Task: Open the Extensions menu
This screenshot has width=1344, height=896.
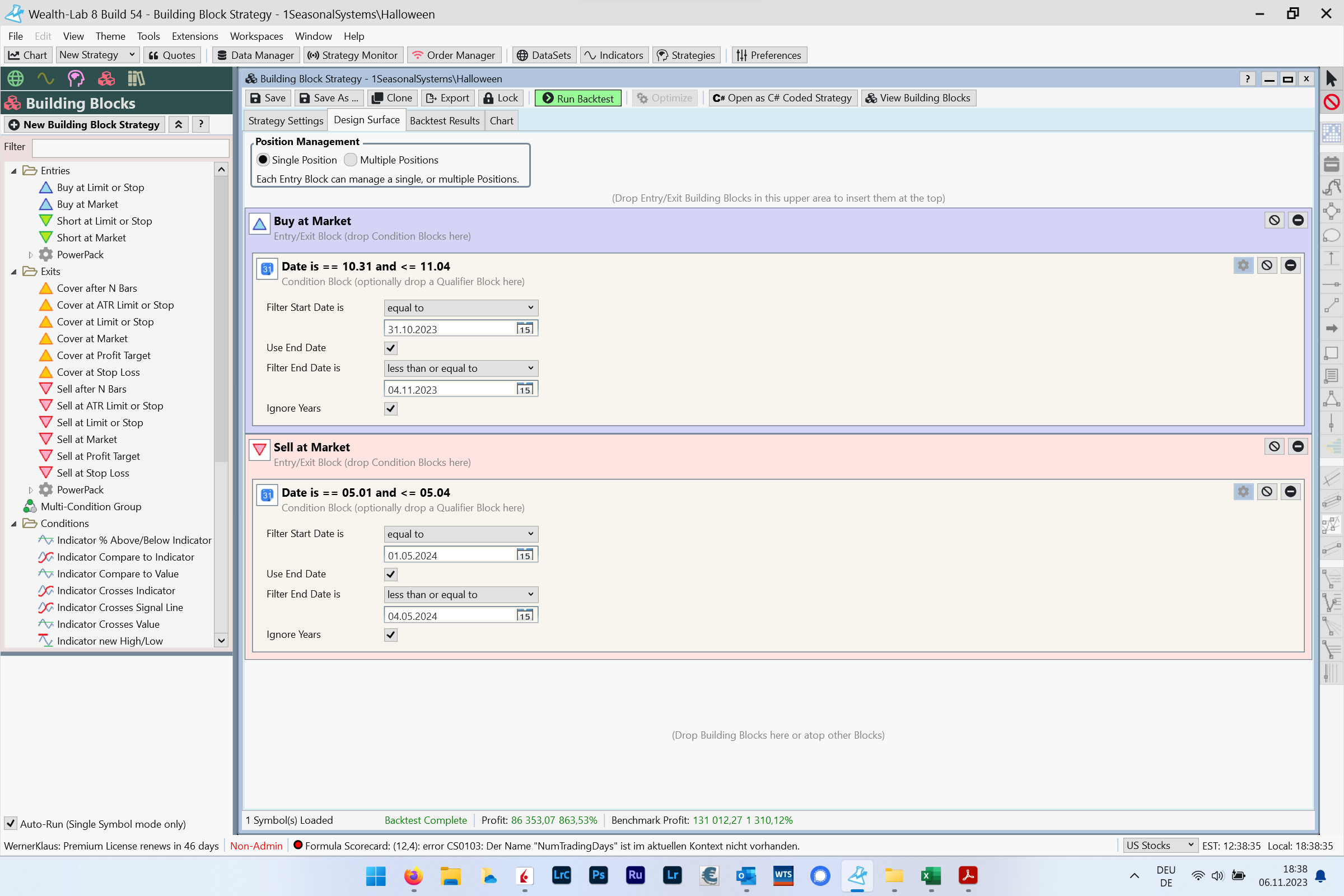Action: click(x=195, y=36)
